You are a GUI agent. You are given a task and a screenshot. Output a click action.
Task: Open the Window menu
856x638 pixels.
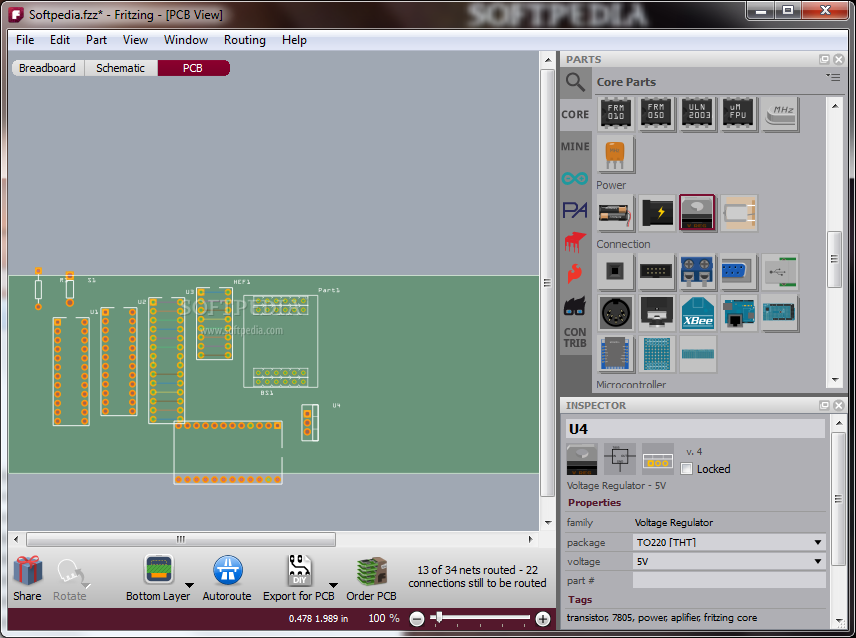(x=186, y=40)
